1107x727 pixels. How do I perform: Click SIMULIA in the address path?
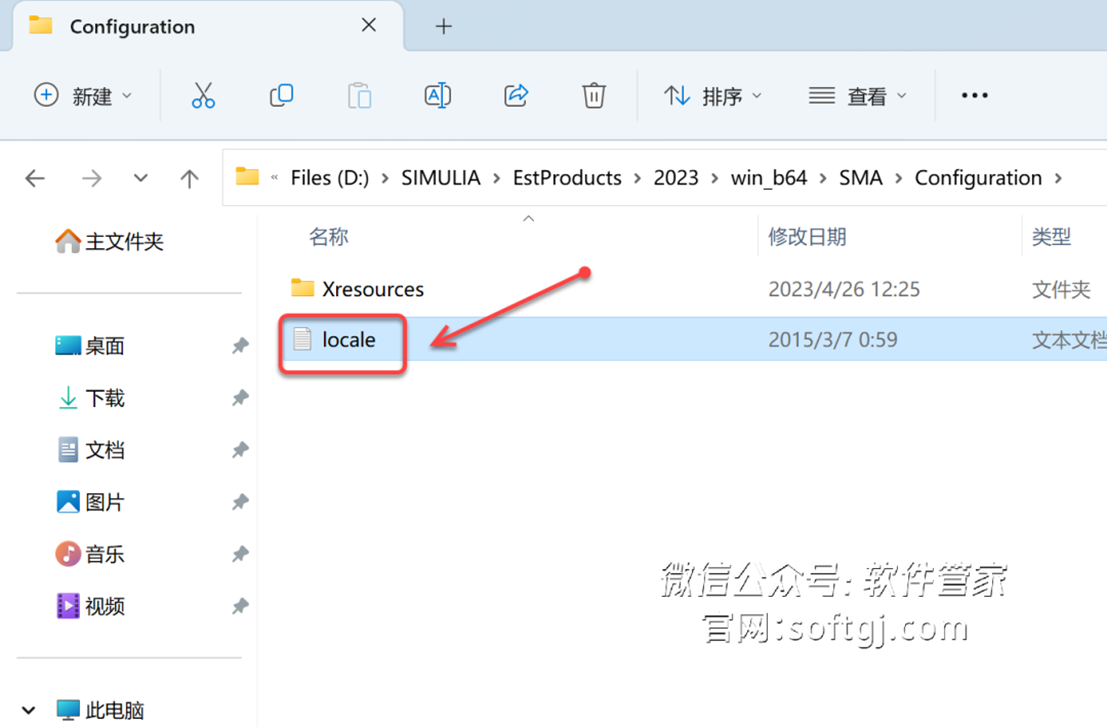point(441,178)
